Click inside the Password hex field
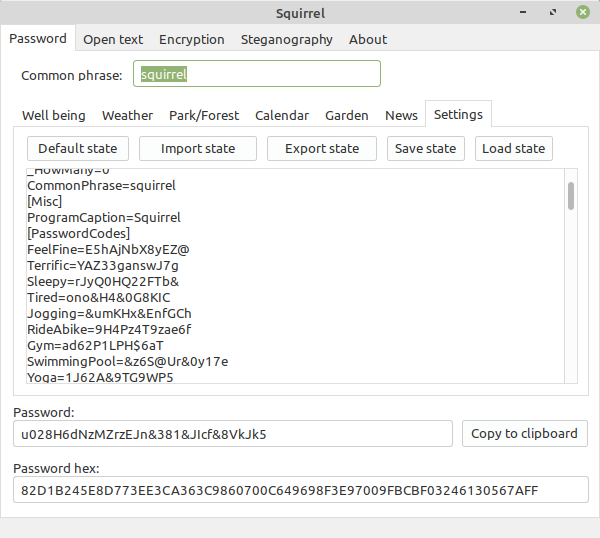This screenshot has width=600, height=538. click(301, 489)
